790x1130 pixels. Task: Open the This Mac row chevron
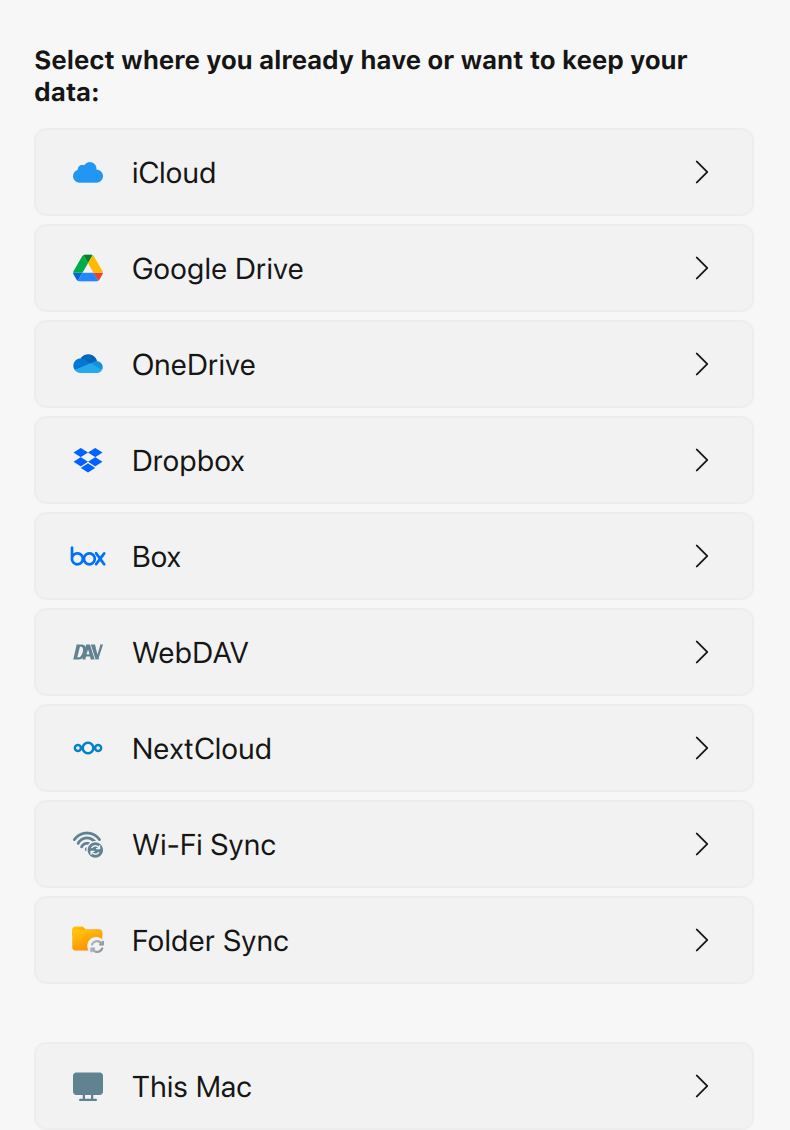[x=701, y=1086]
